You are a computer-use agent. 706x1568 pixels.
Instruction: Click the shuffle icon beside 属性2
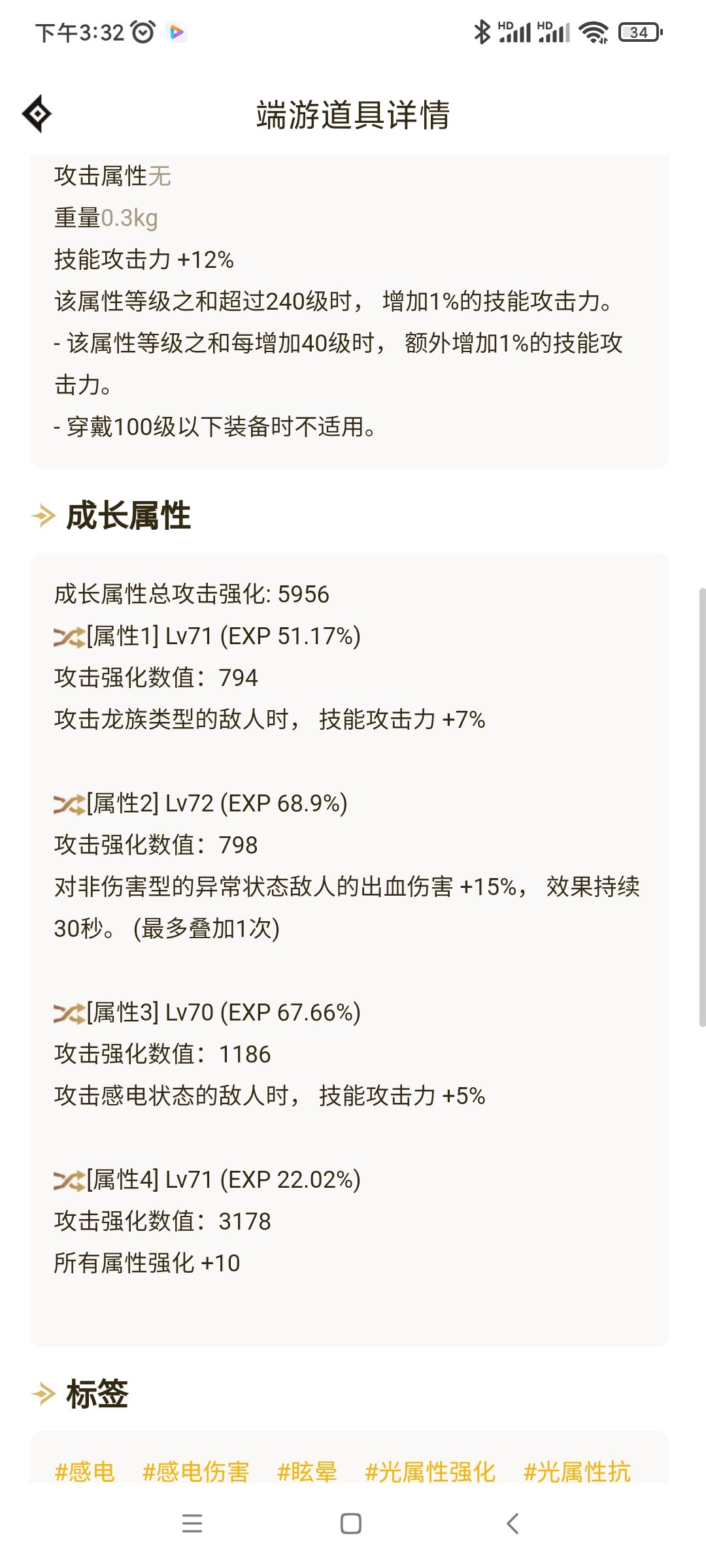point(69,804)
